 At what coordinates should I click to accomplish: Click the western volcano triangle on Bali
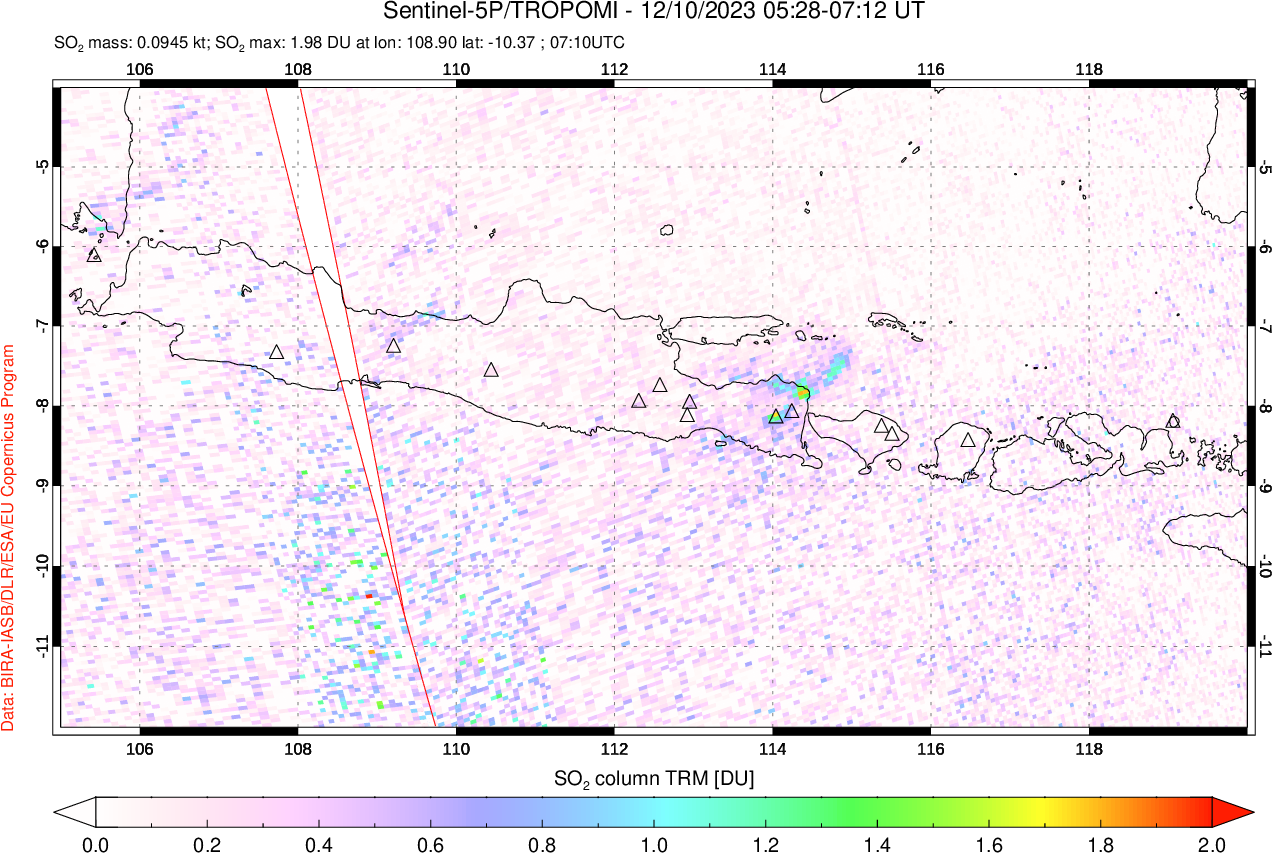pyautogui.click(x=881, y=426)
